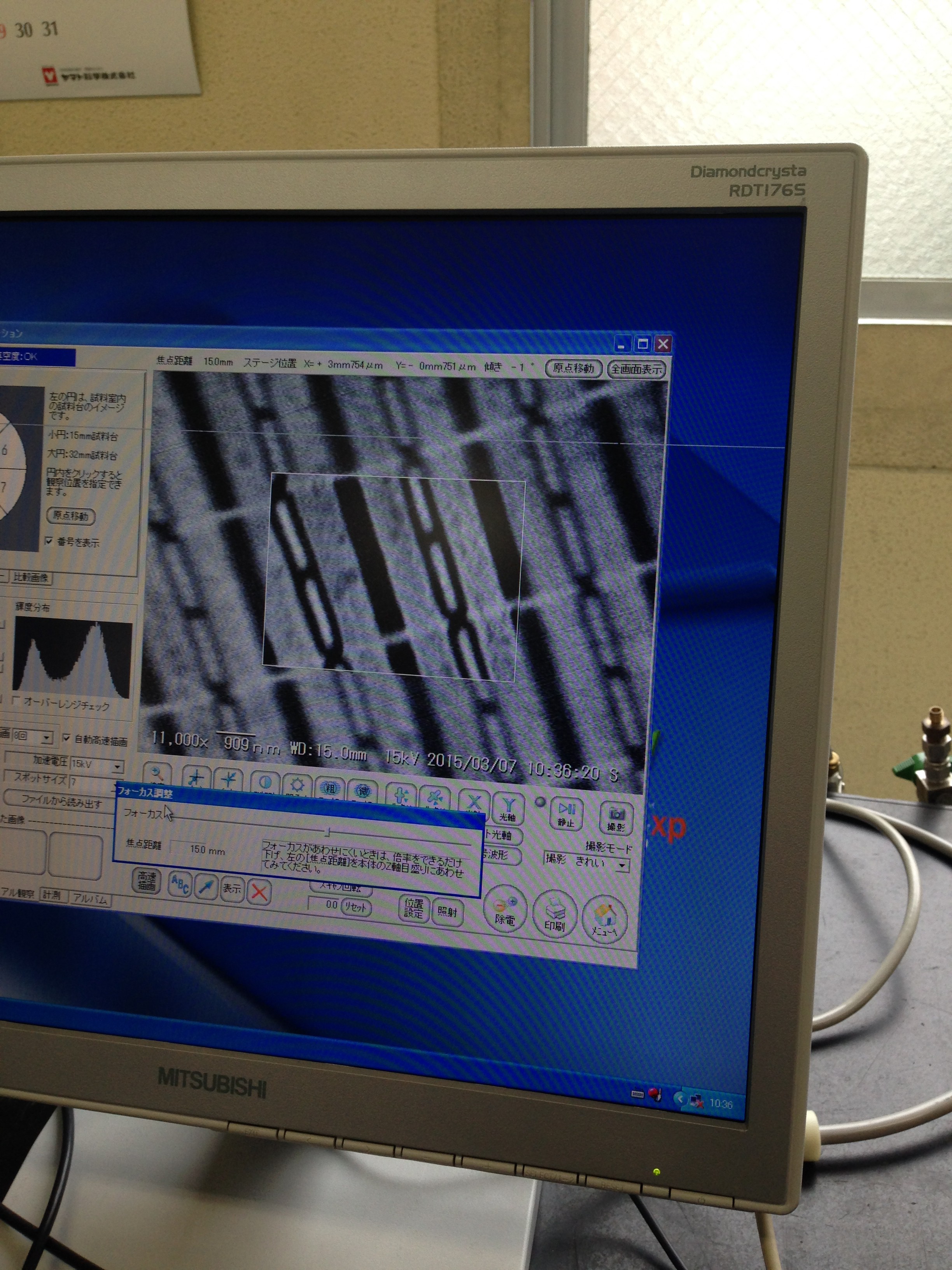Click 原点移動 button above SEM image

coord(573,368)
